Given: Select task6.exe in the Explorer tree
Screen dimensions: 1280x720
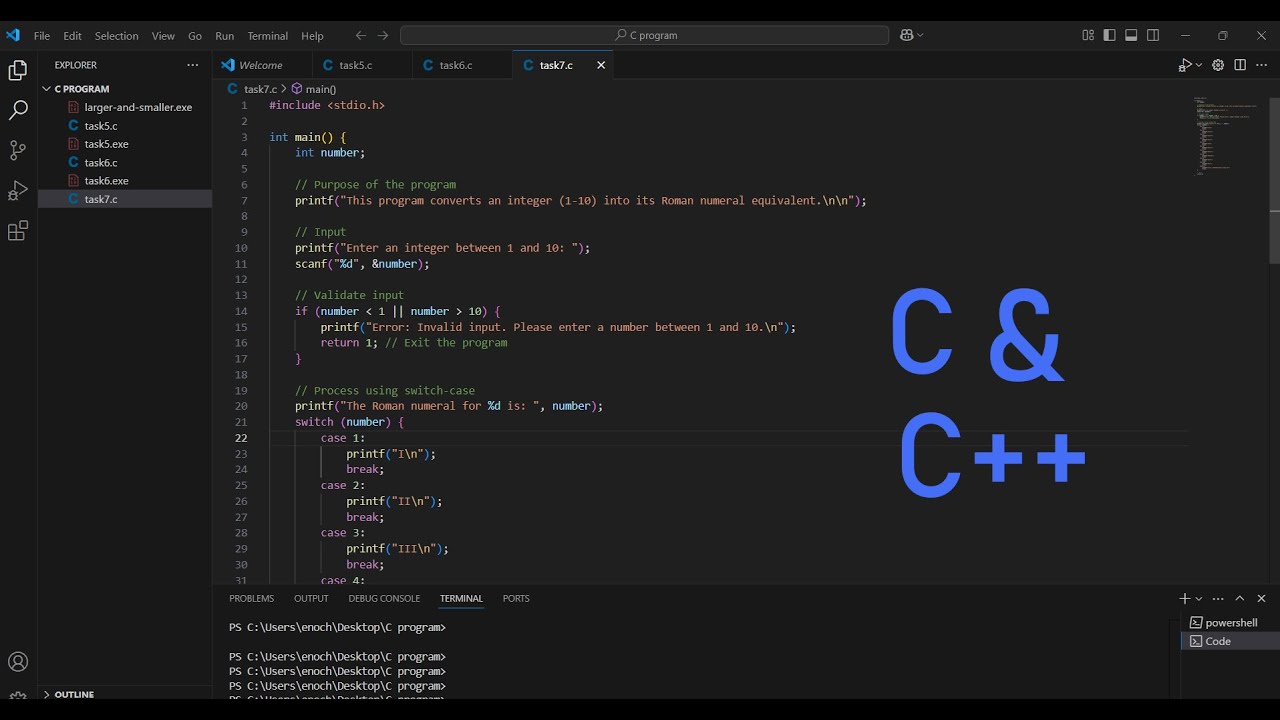Looking at the screenshot, I should point(125,181).
